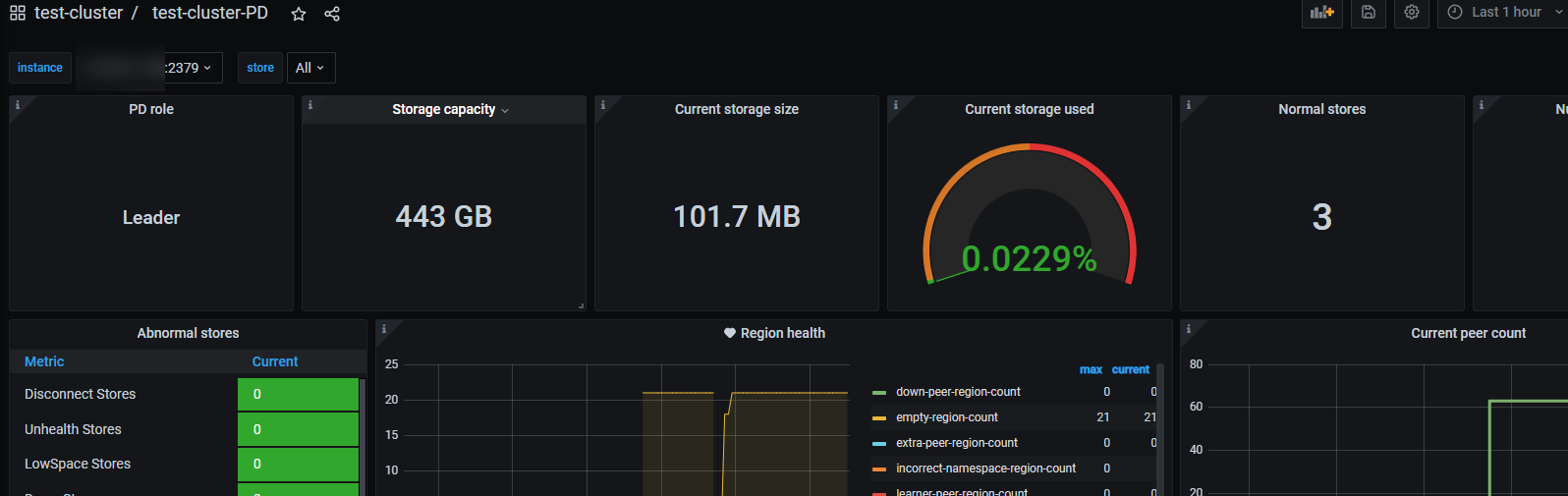1568x496 pixels.
Task: Toggle incorrect-namespace-region-count legend series
Action: tap(985, 468)
